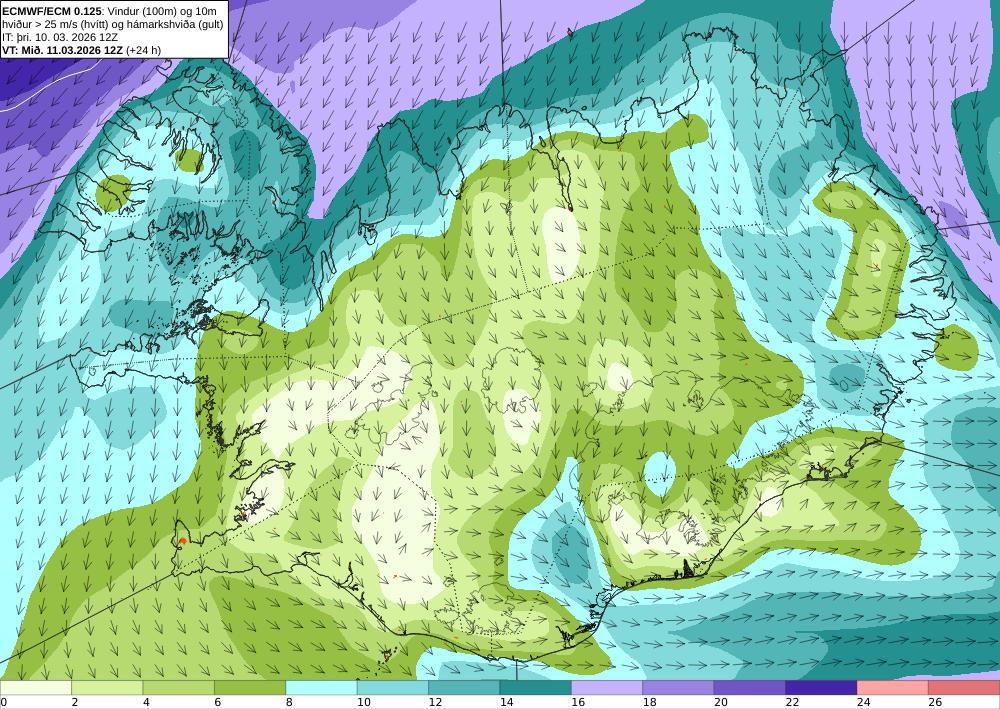Pick the light lavender 16–18 legend swatch
Viewport: 1000px width, 709px height.
tap(607, 688)
